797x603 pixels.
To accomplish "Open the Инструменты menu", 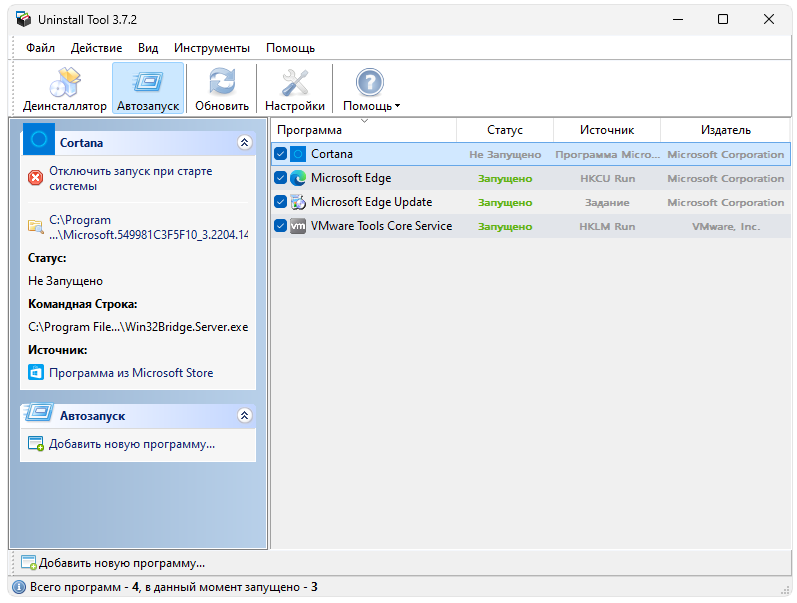I will (211, 48).
